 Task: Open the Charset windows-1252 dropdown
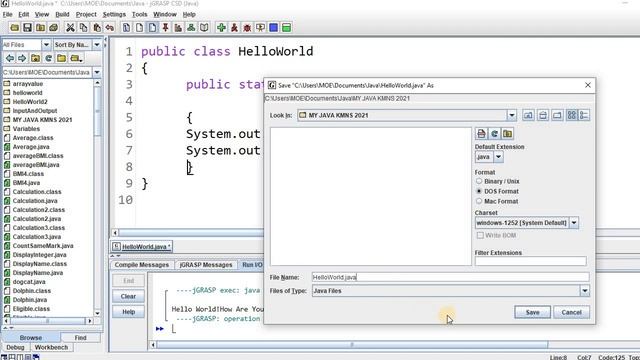(x=574, y=223)
